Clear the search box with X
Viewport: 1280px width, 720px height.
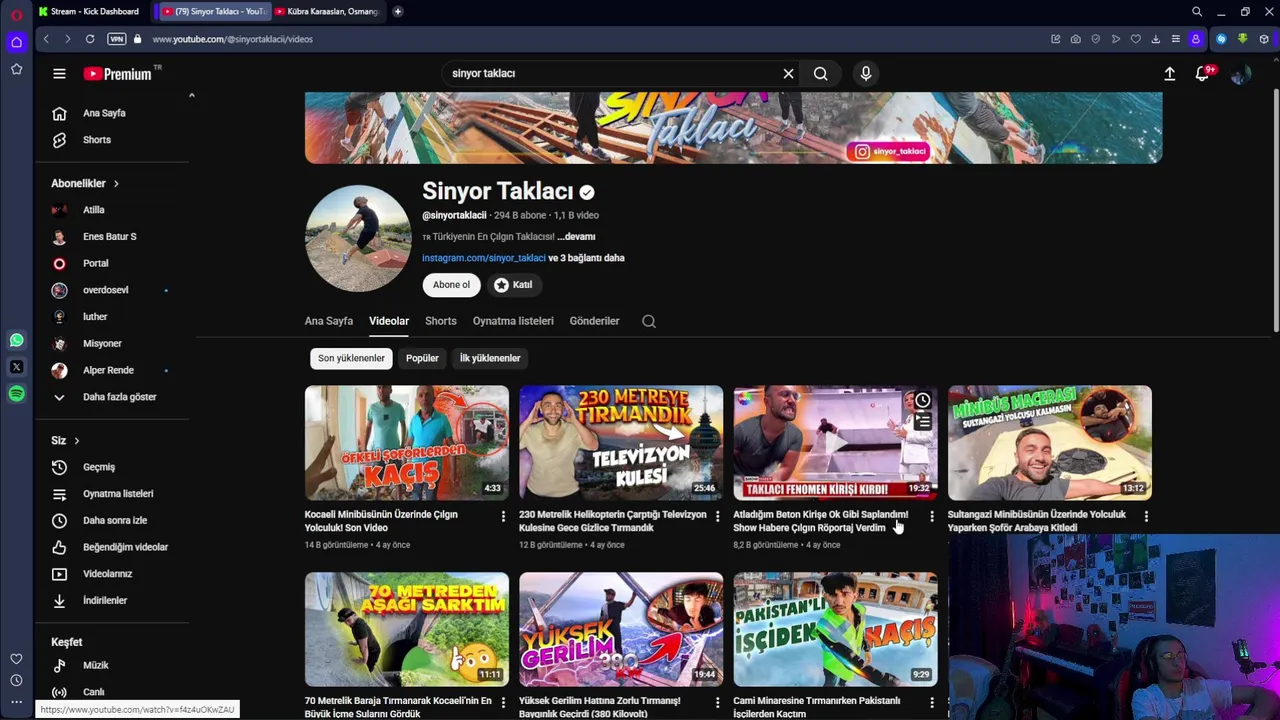[x=788, y=73]
